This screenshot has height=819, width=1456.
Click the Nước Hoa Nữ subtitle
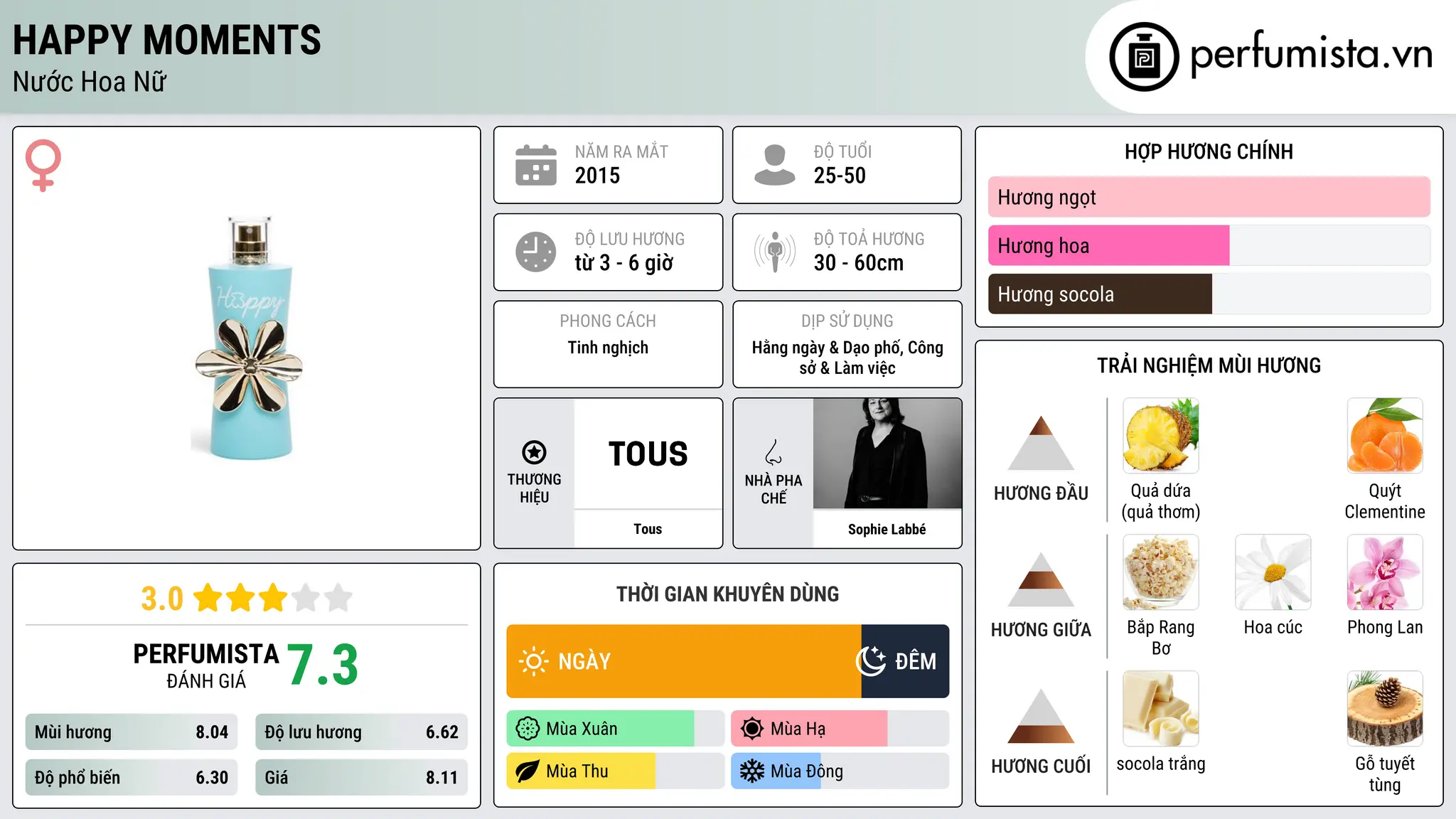point(90,82)
